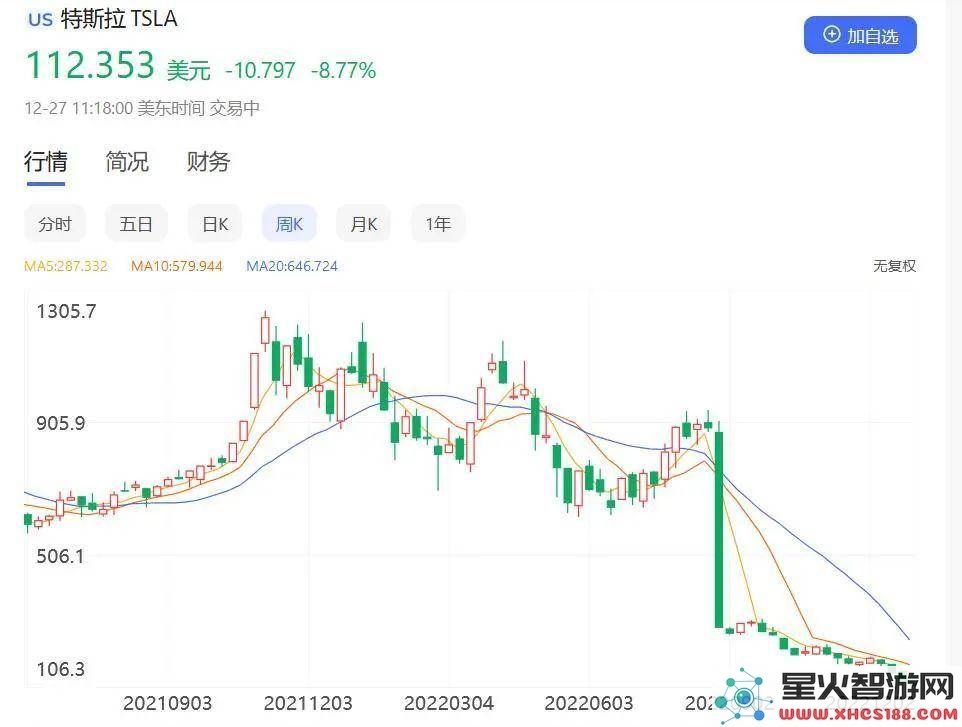The width and height of the screenshot is (962, 727).
Task: Click the US market badge
Action: (40, 20)
